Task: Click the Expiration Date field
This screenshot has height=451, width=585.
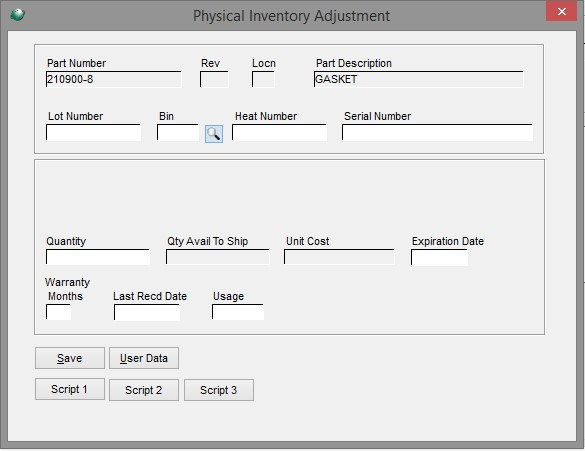Action: pyautogui.click(x=439, y=257)
